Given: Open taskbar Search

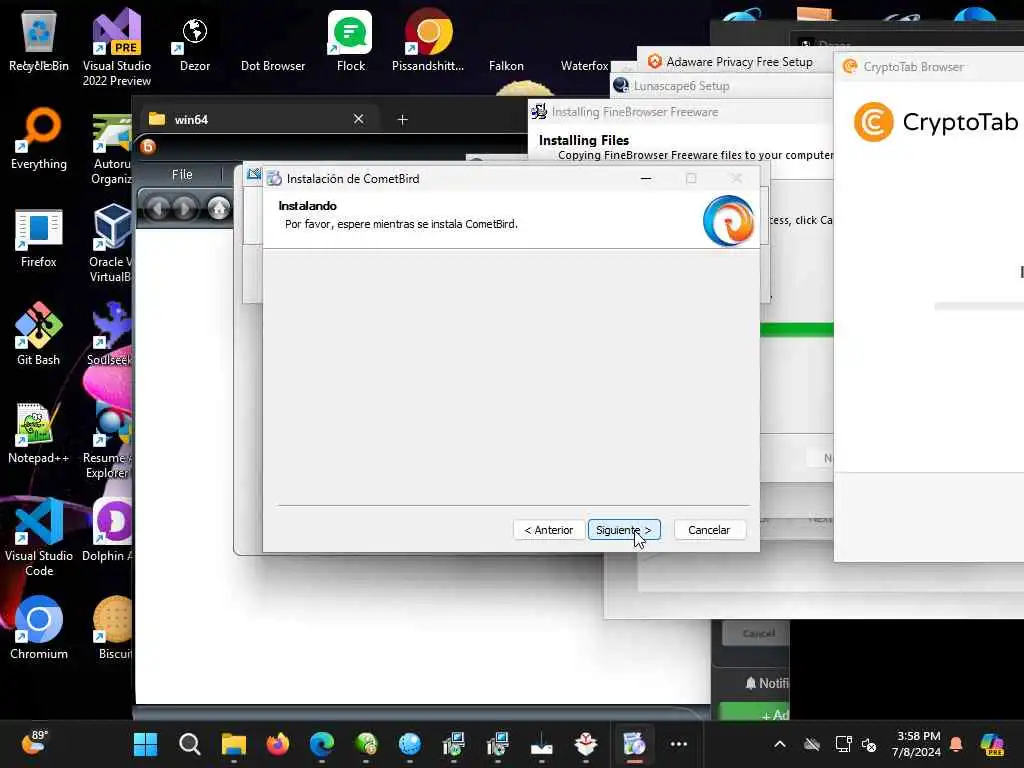Looking at the screenshot, I should coord(189,744).
